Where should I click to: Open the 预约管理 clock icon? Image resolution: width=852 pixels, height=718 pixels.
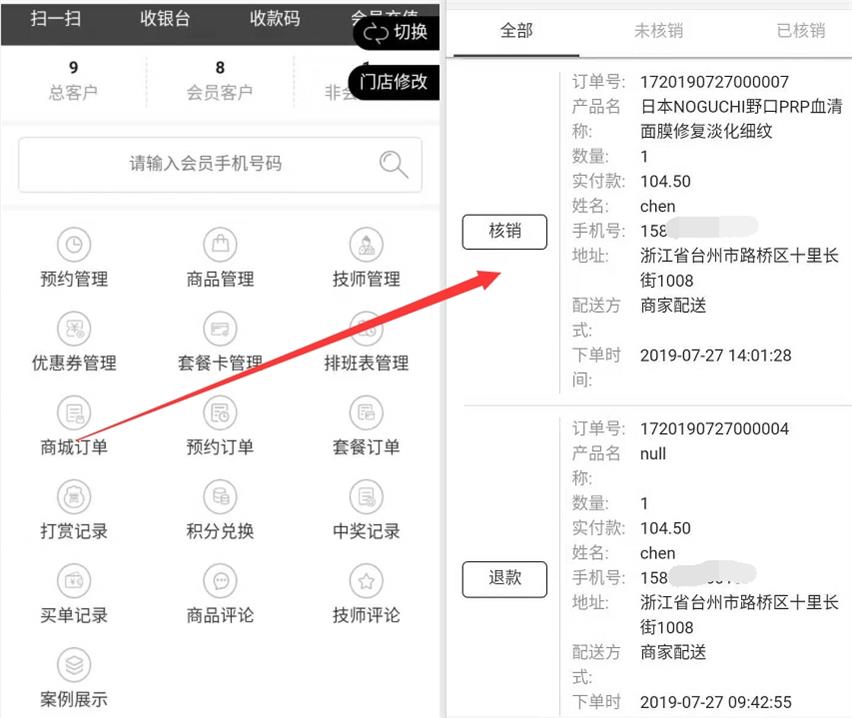pos(74,245)
